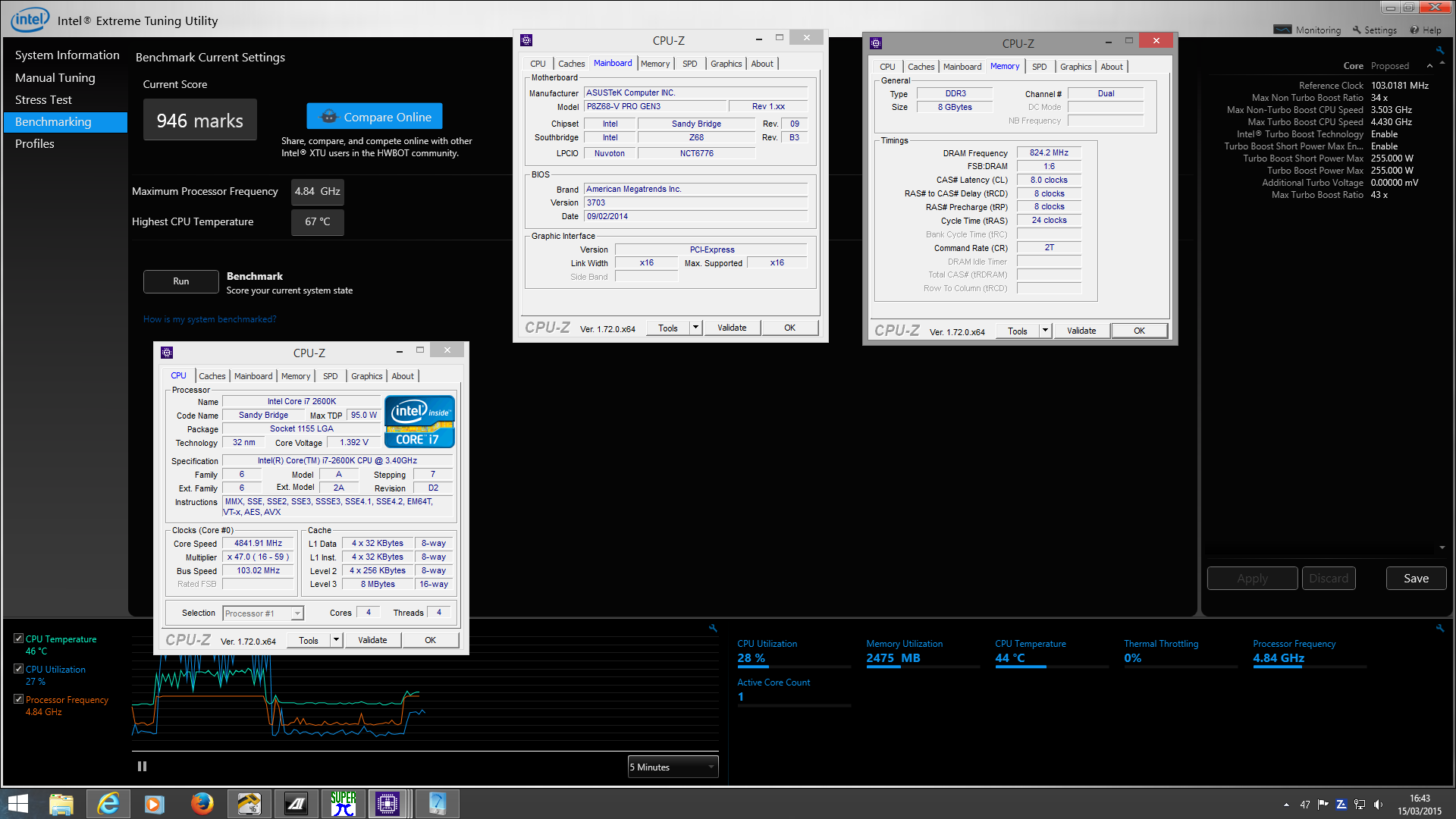1456x819 pixels.
Task: Open Internet Explorer from taskbar
Action: [x=108, y=804]
